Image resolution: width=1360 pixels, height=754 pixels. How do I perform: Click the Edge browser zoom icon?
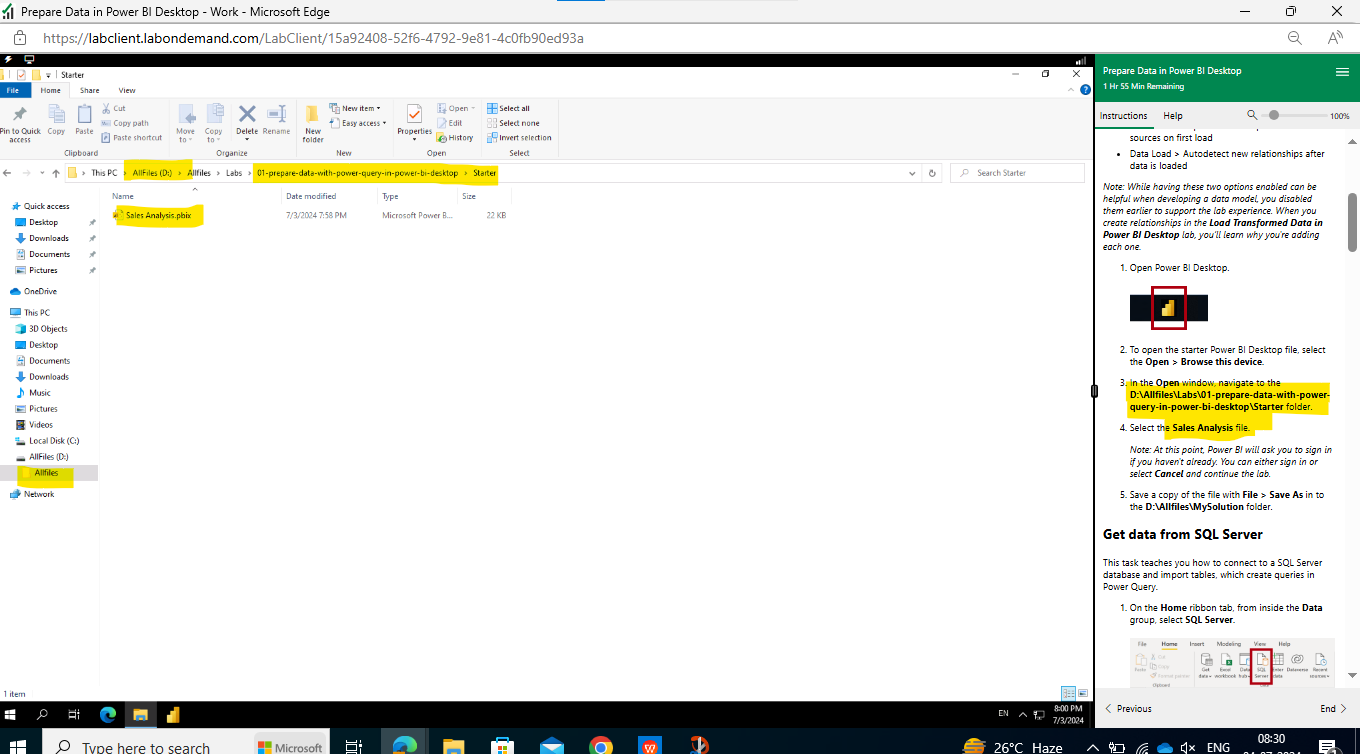pyautogui.click(x=1295, y=38)
